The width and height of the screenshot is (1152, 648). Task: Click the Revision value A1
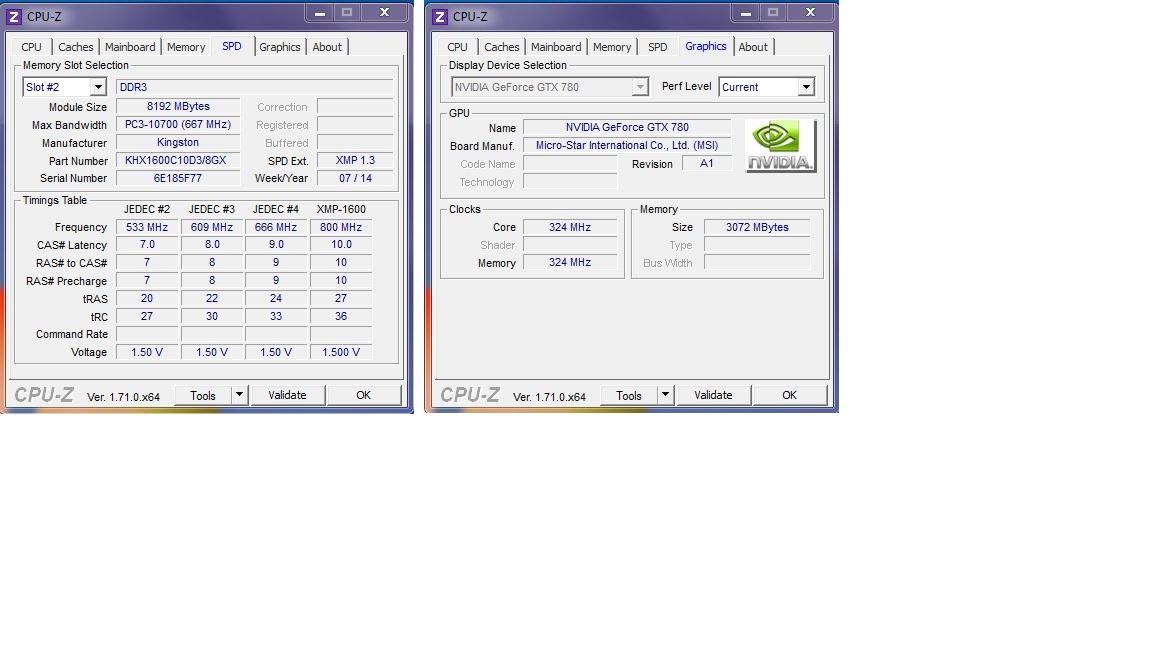pos(707,163)
